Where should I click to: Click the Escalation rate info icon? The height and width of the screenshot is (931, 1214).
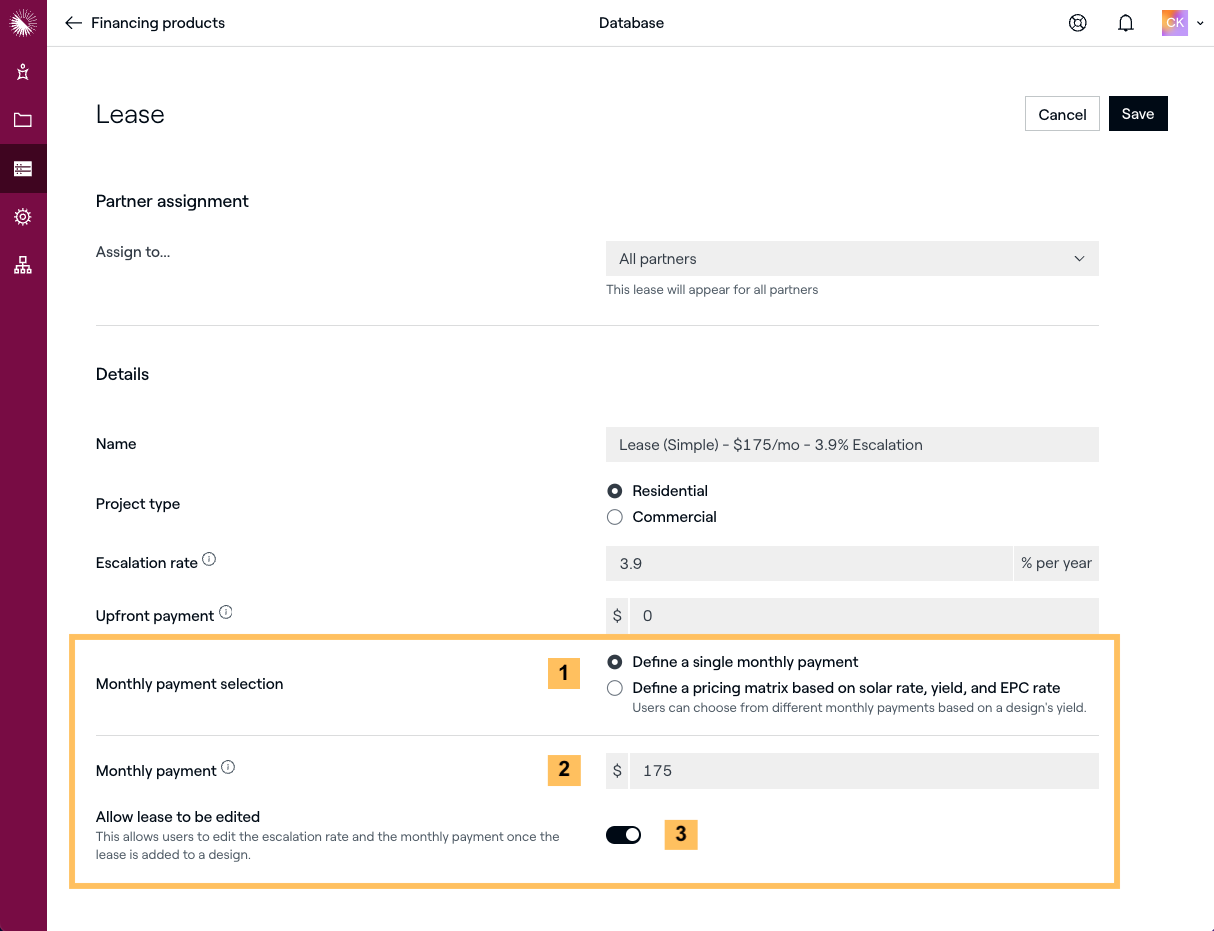[x=209, y=560]
